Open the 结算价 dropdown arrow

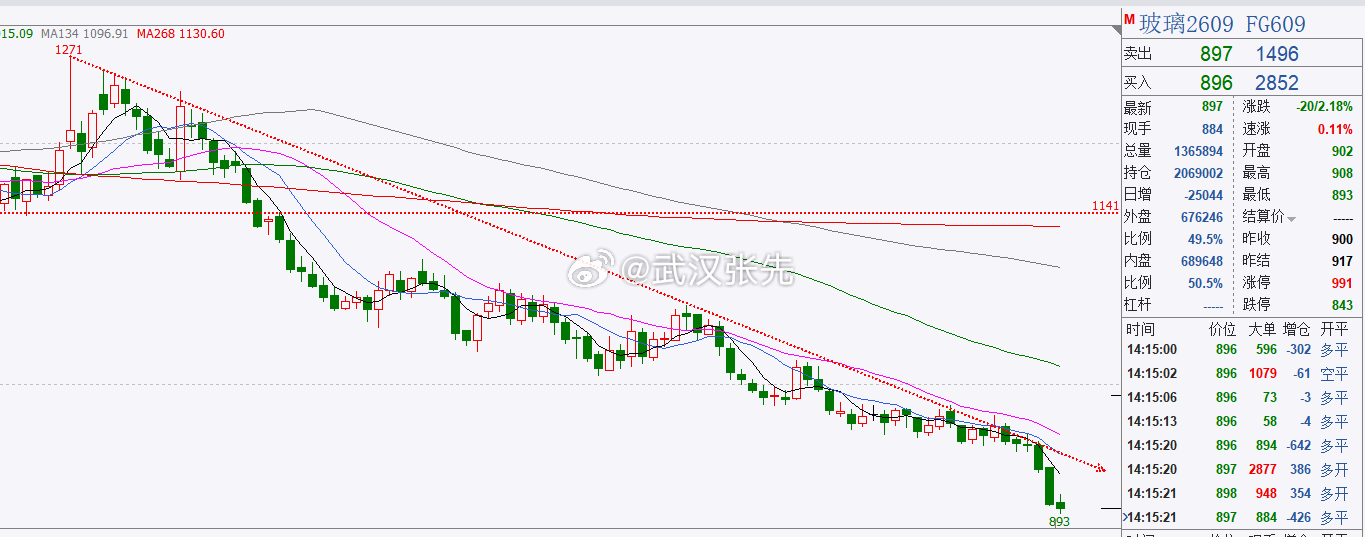click(x=1291, y=218)
